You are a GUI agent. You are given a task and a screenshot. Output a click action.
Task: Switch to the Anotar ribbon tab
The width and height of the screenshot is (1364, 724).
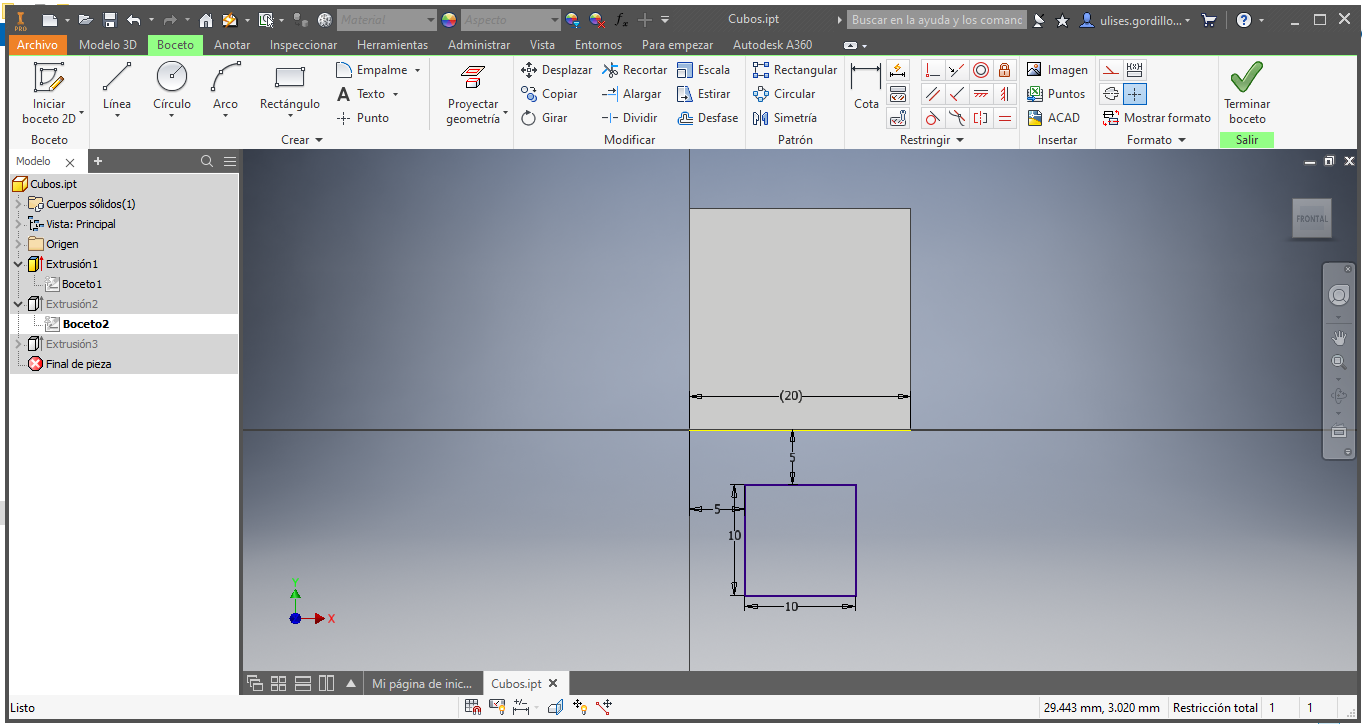(x=232, y=45)
